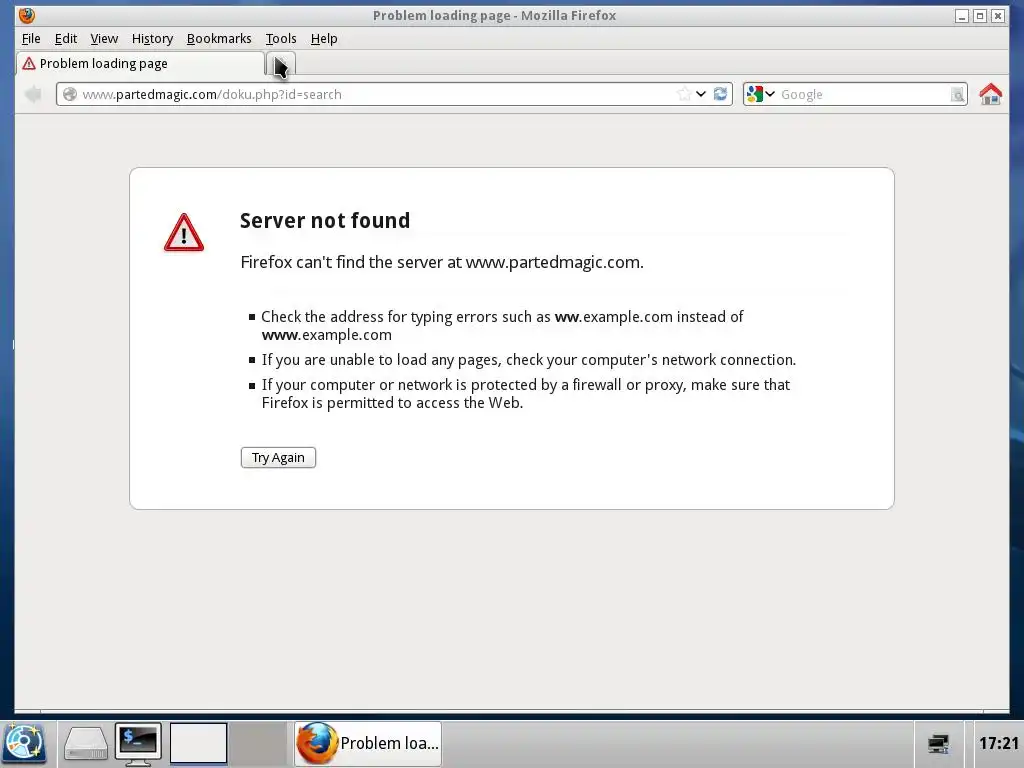Viewport: 1024px width, 768px height.
Task: Open the Edit menu
Action: (65, 39)
